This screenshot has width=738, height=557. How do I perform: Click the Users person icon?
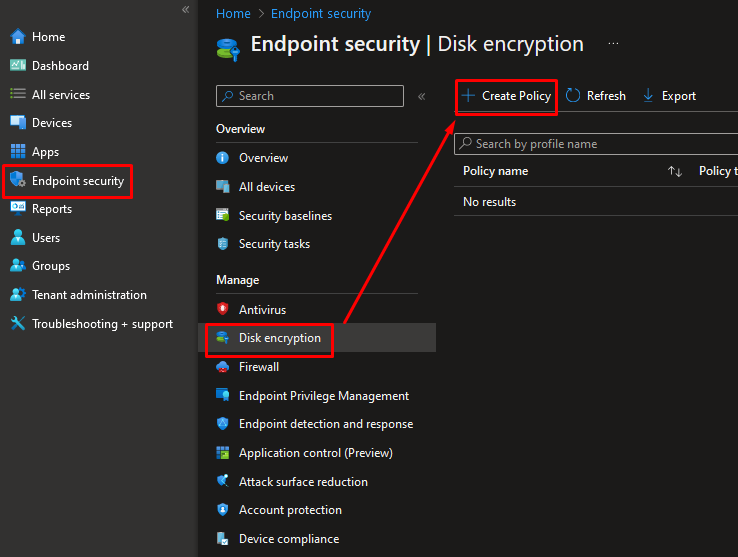click(x=18, y=237)
